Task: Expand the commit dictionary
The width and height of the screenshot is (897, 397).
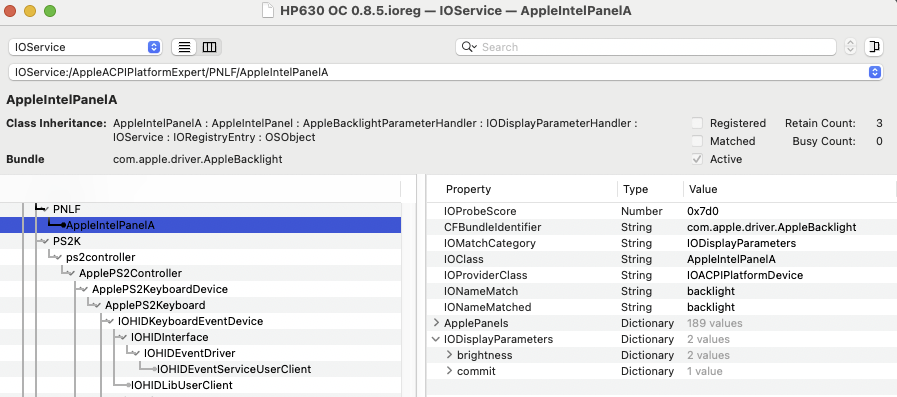Action: 450,371
